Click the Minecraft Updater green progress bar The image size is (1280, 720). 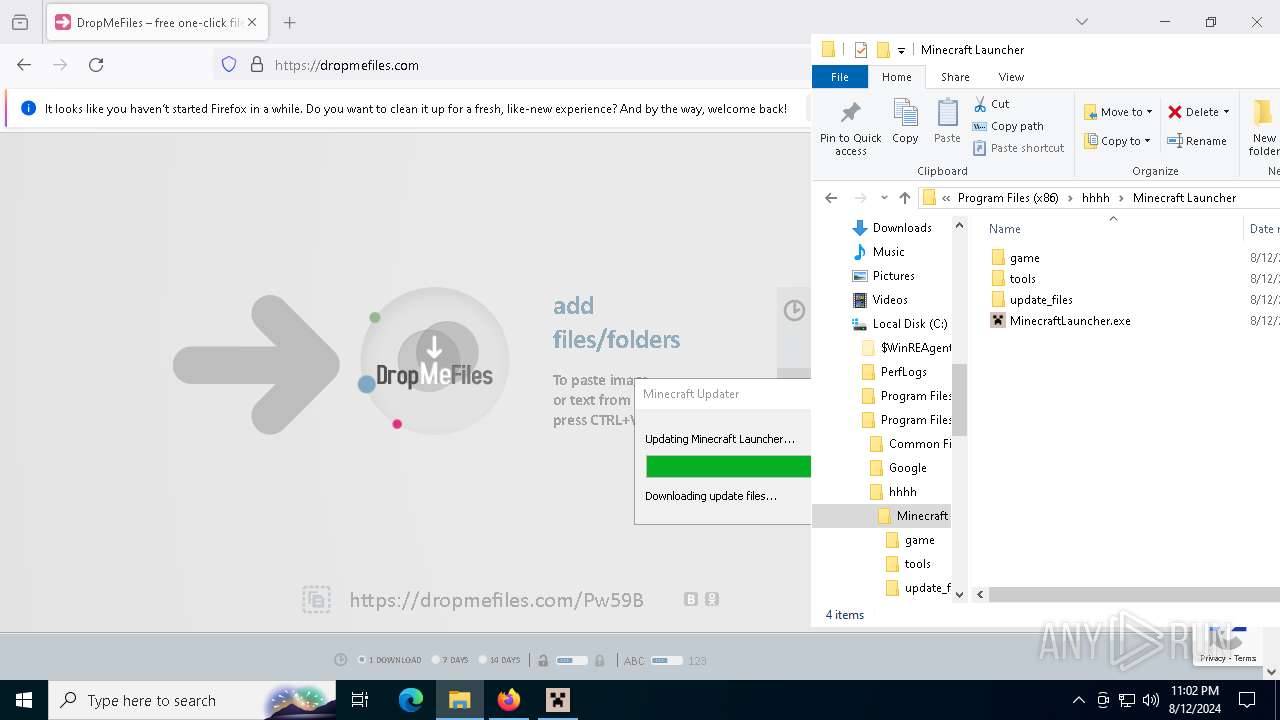tap(728, 466)
